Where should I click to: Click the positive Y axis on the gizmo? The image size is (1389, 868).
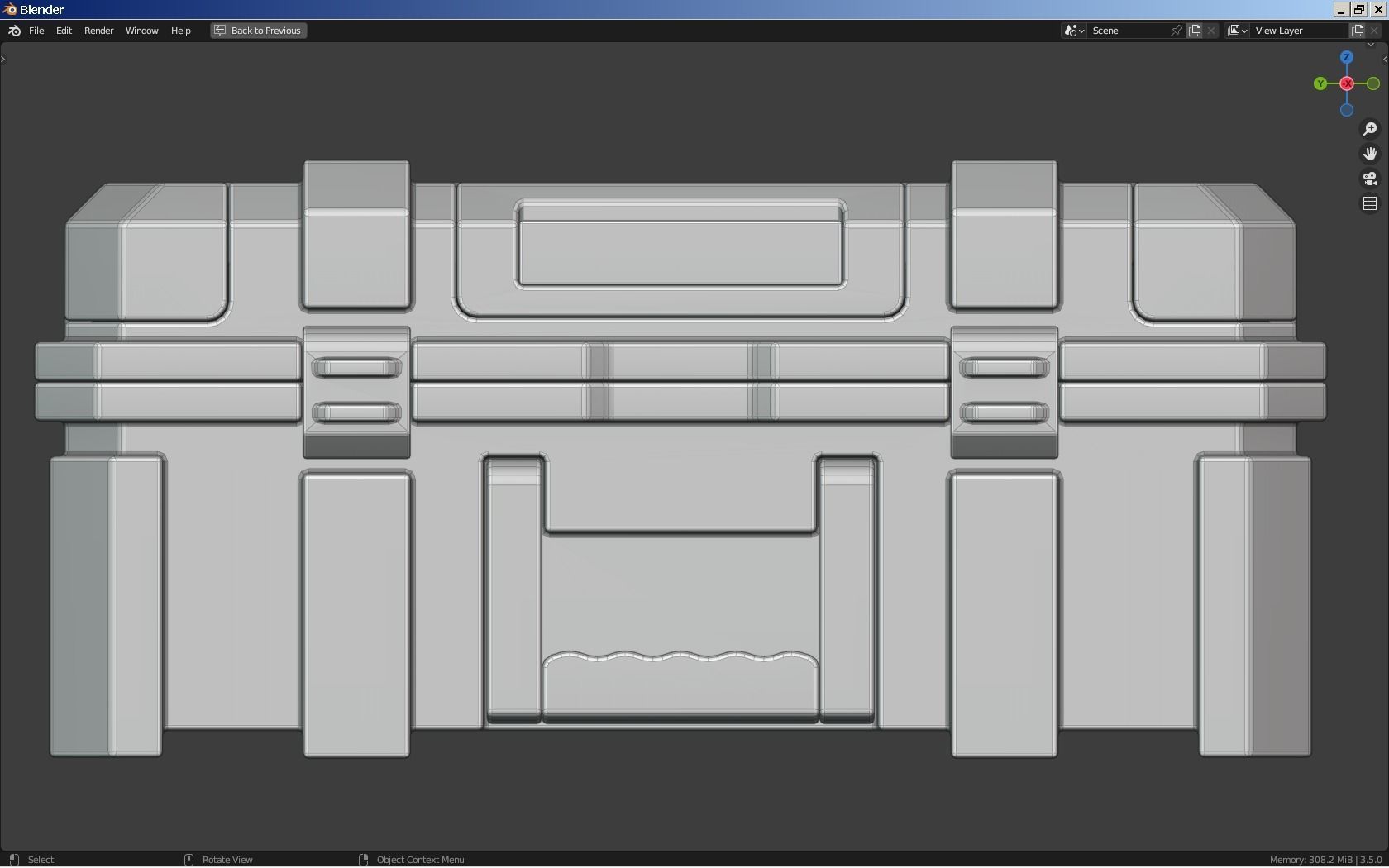[x=1320, y=83]
